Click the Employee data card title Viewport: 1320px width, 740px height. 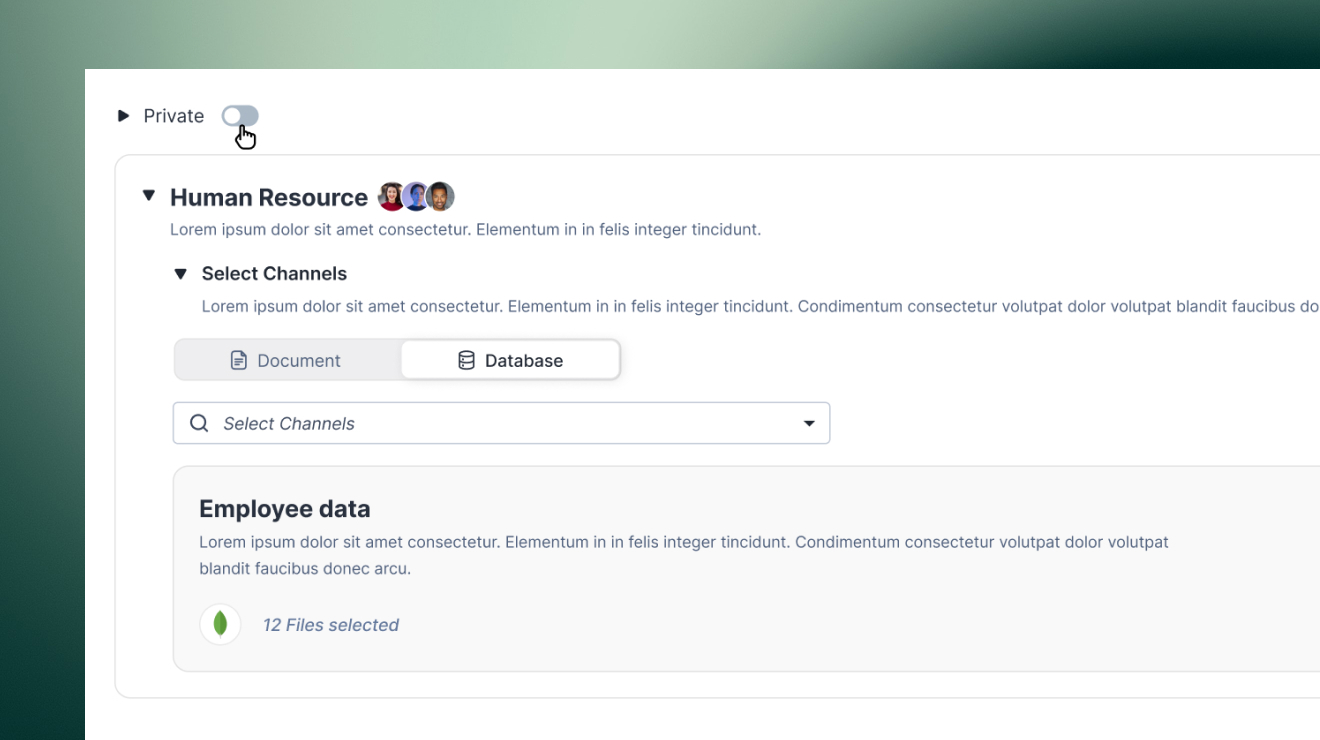coord(285,509)
